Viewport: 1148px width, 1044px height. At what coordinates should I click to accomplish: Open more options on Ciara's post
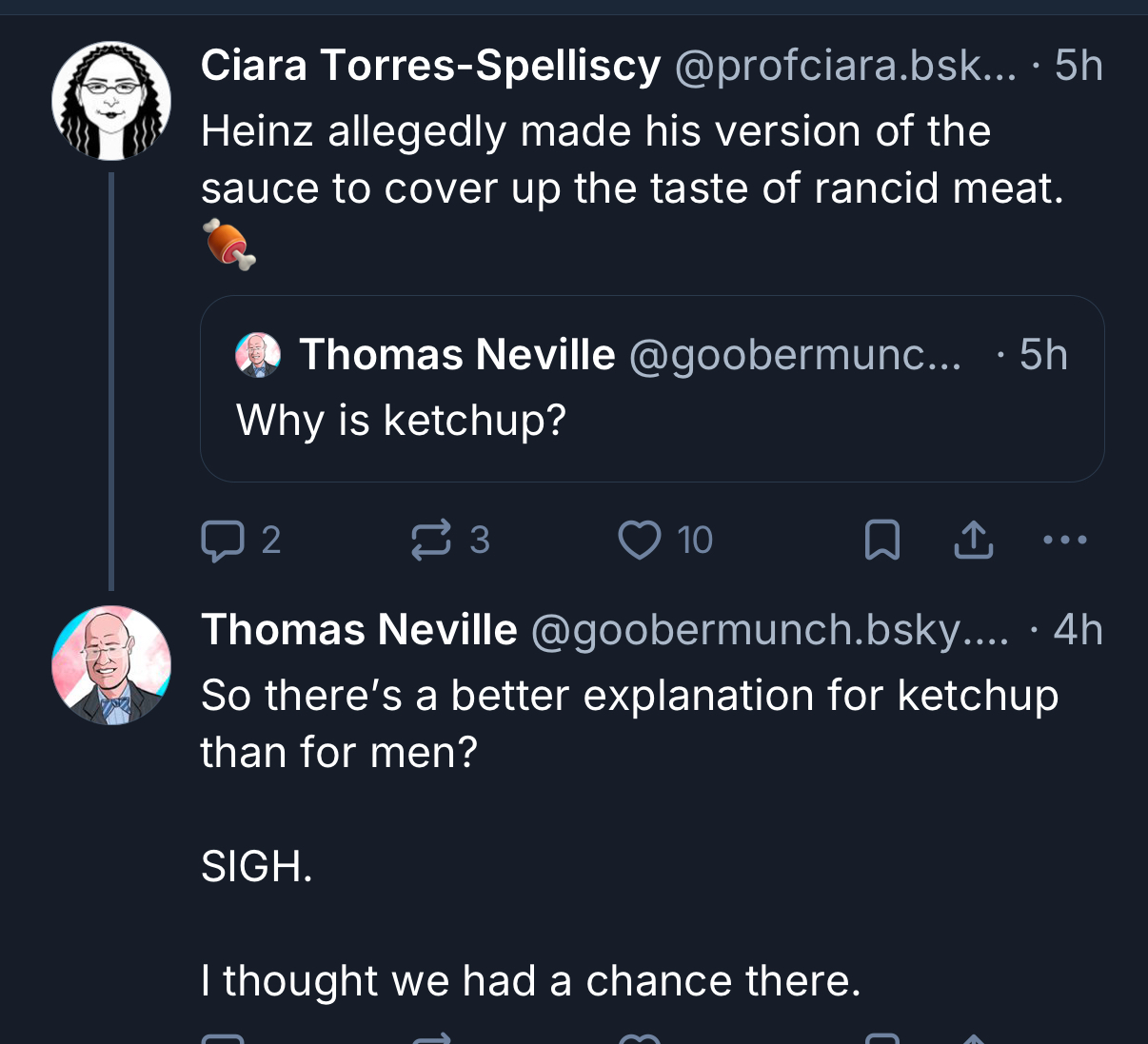[1064, 540]
